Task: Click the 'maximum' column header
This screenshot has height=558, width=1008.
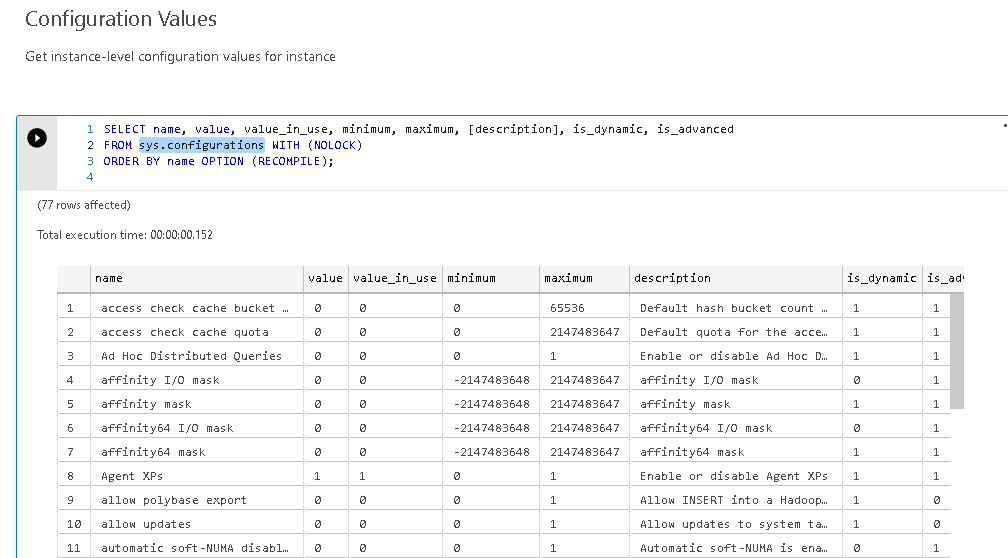Action: pyautogui.click(x=583, y=278)
